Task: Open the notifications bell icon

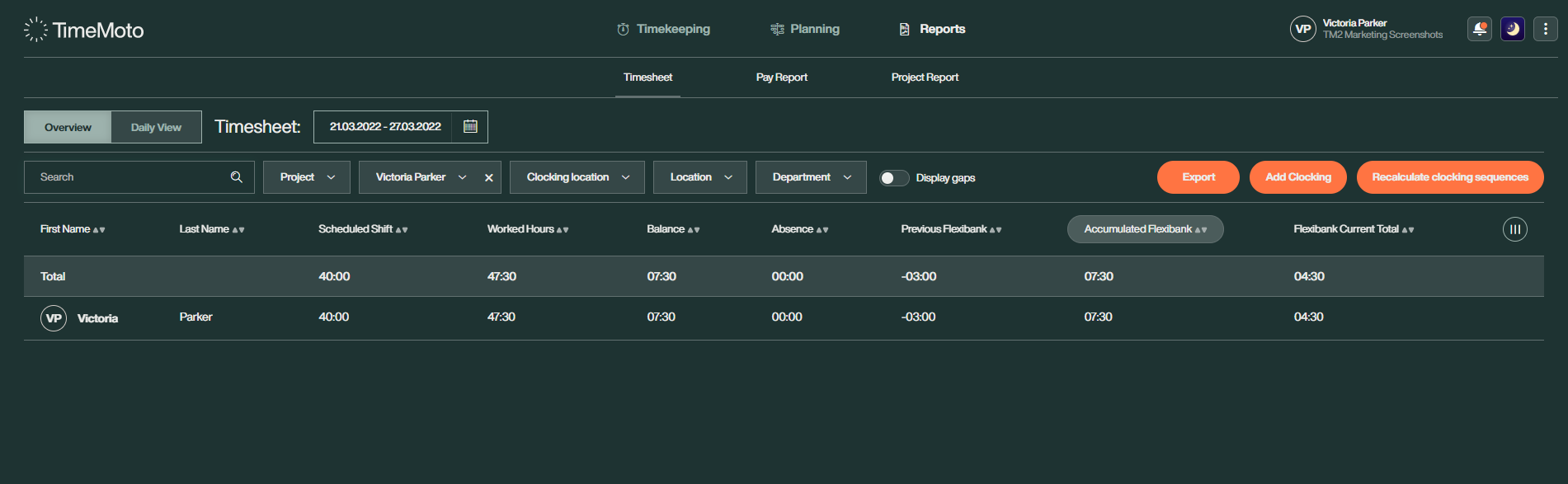Action: [x=1480, y=29]
